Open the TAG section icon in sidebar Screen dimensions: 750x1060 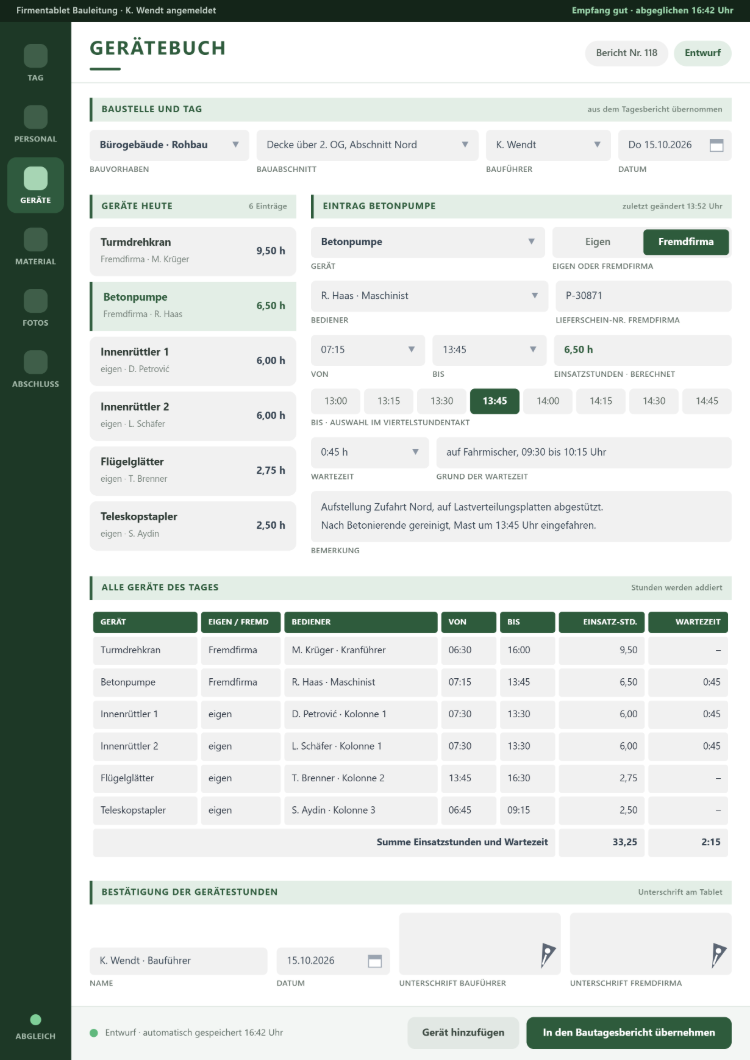click(36, 56)
